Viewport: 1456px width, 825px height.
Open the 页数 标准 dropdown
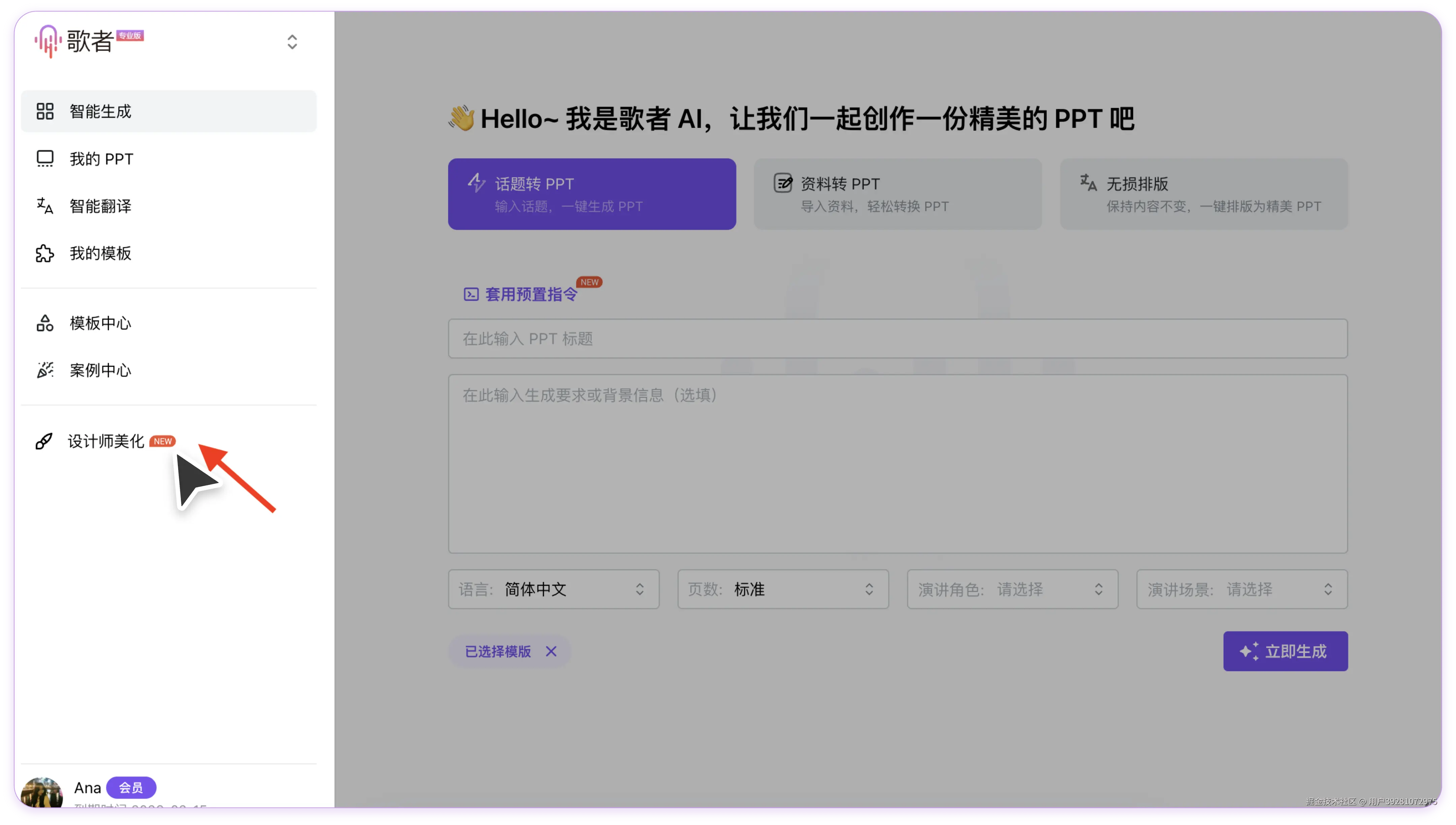[x=783, y=589]
